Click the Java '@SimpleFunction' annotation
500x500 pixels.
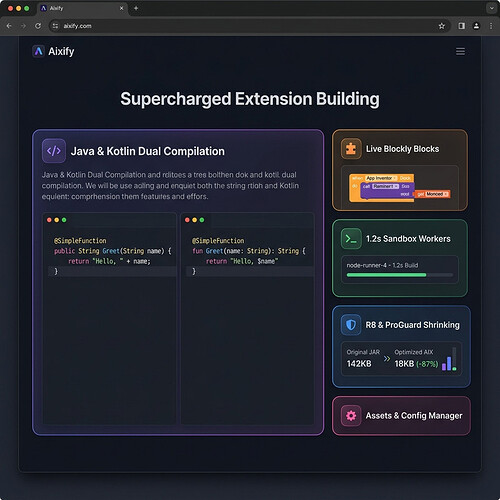click(80, 241)
